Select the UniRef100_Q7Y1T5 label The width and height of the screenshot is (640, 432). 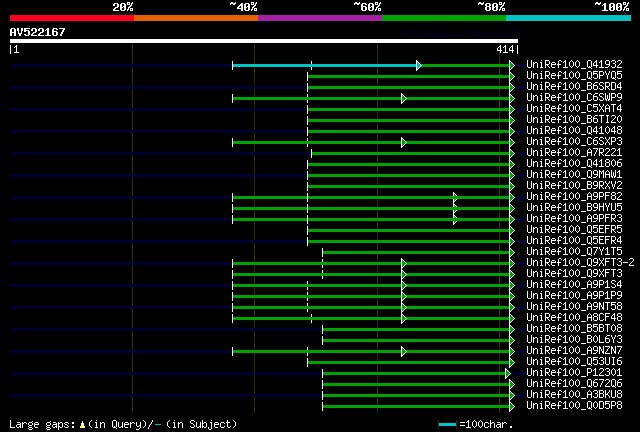pyautogui.click(x=574, y=252)
